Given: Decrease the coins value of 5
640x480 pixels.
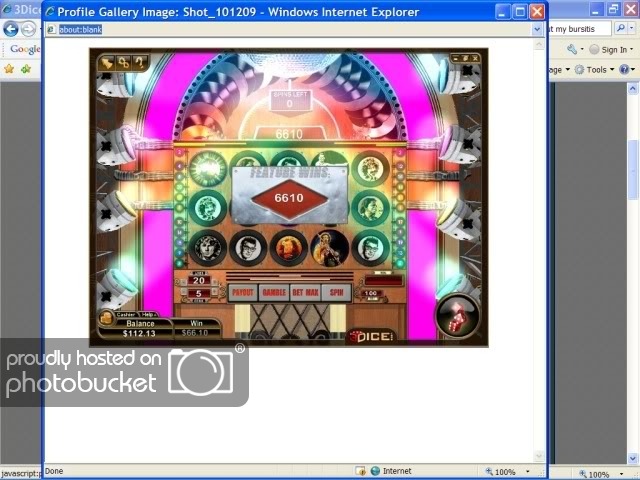Looking at the screenshot, I should (x=184, y=292).
